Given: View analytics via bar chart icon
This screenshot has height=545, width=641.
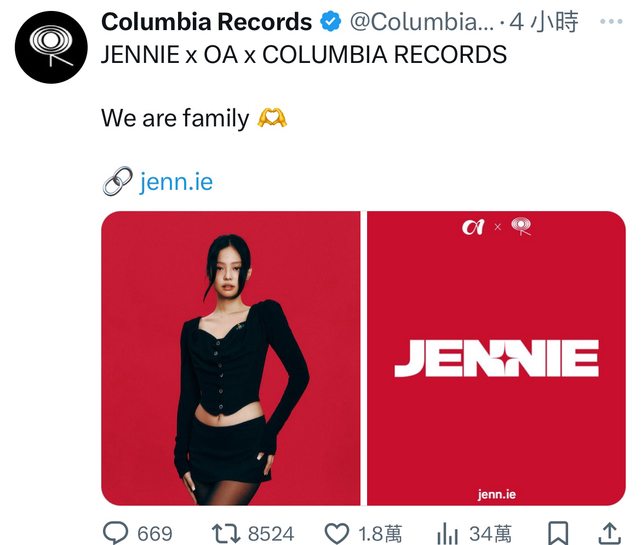Looking at the screenshot, I should click(447, 534).
